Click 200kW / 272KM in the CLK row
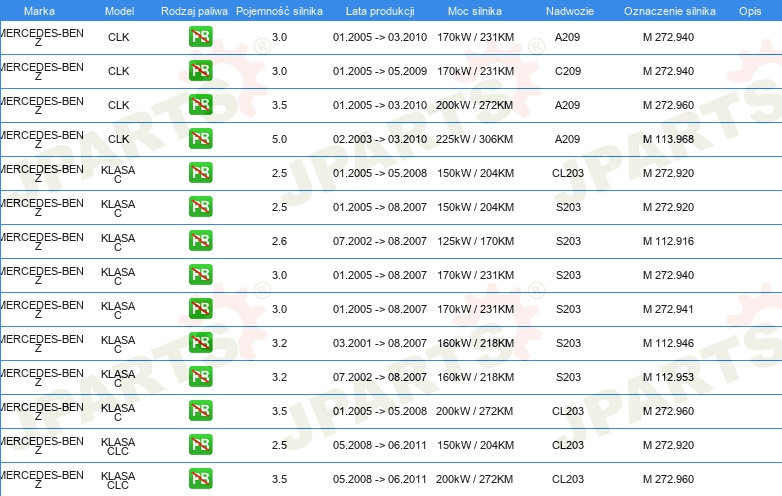The height and width of the screenshot is (496, 782). coord(474,105)
